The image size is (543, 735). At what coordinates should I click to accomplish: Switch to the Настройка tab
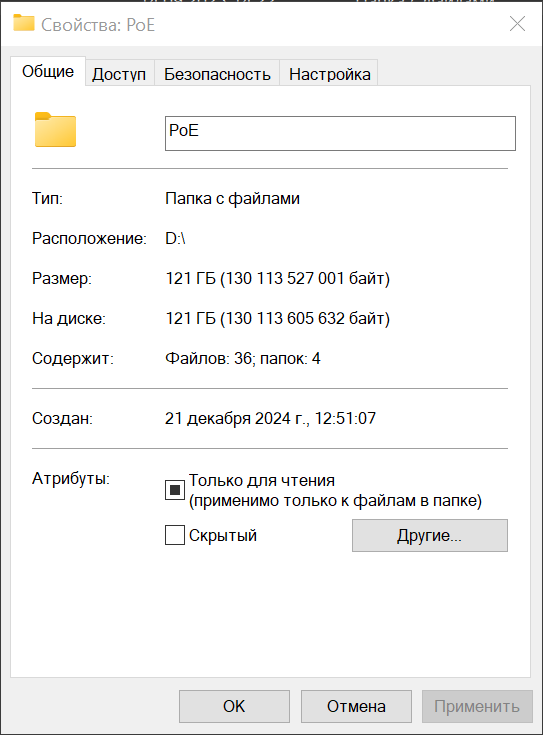(x=329, y=74)
